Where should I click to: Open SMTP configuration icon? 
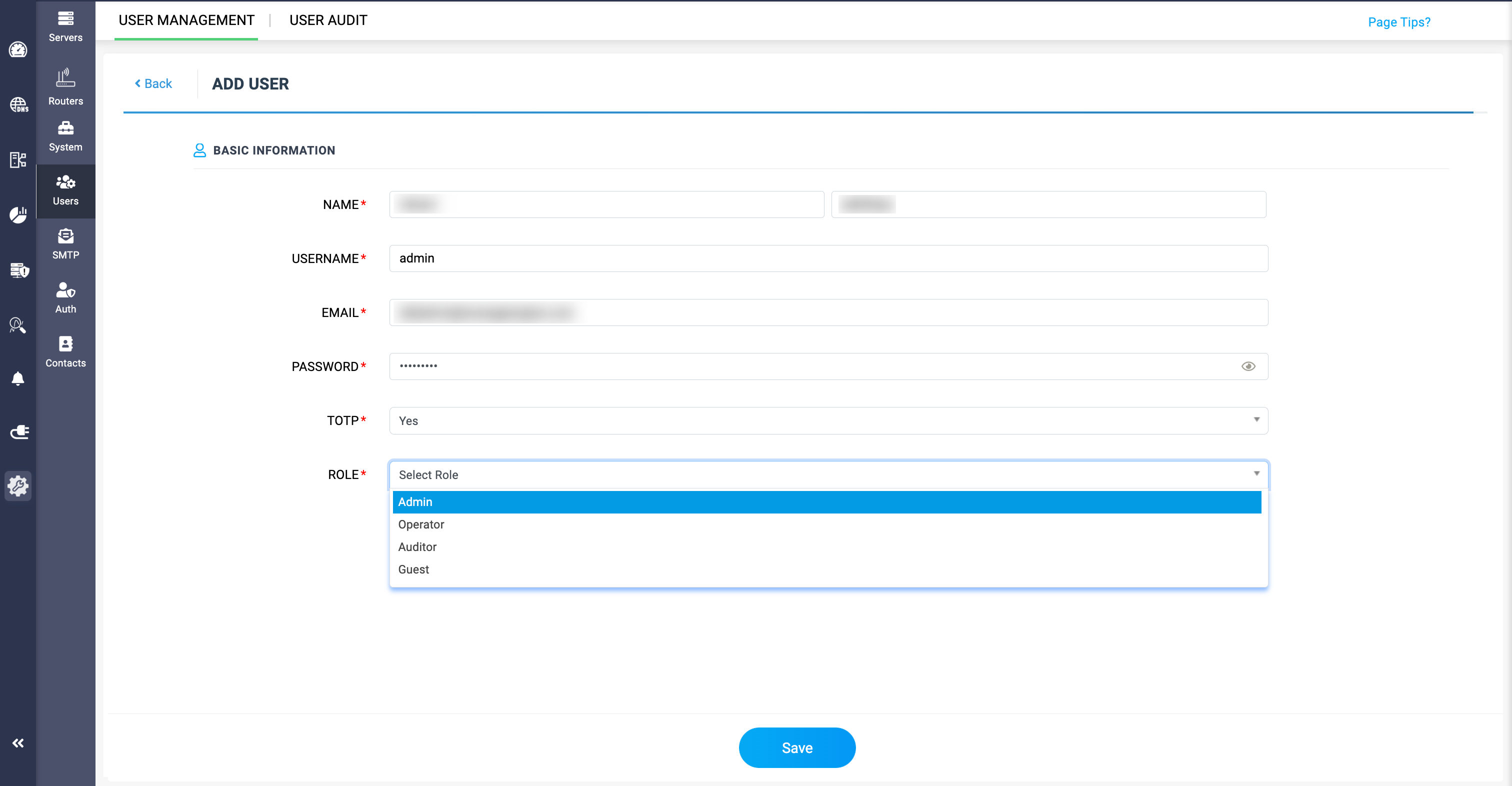pos(65,243)
